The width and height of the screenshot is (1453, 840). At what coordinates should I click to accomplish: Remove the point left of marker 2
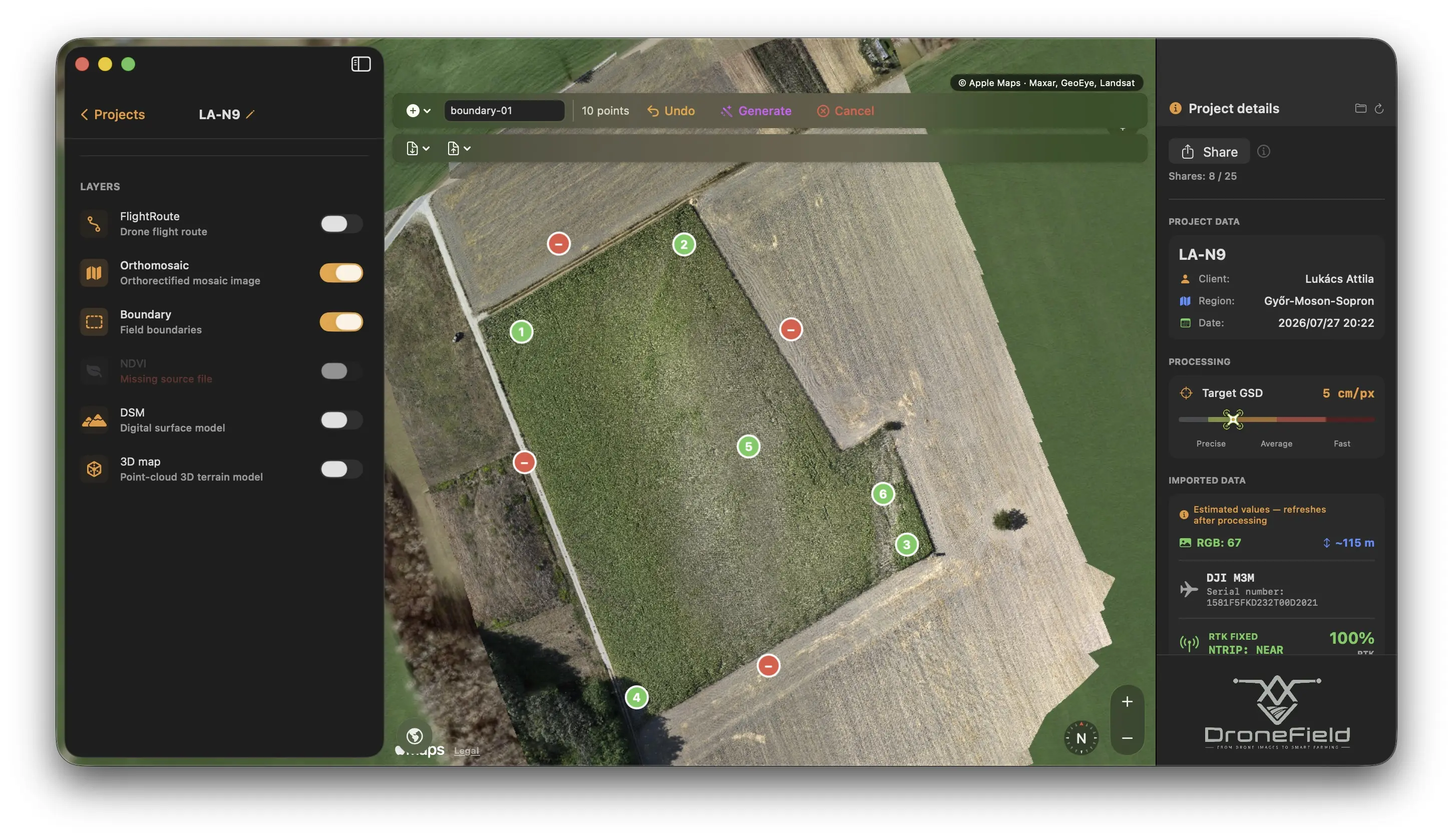click(x=559, y=244)
